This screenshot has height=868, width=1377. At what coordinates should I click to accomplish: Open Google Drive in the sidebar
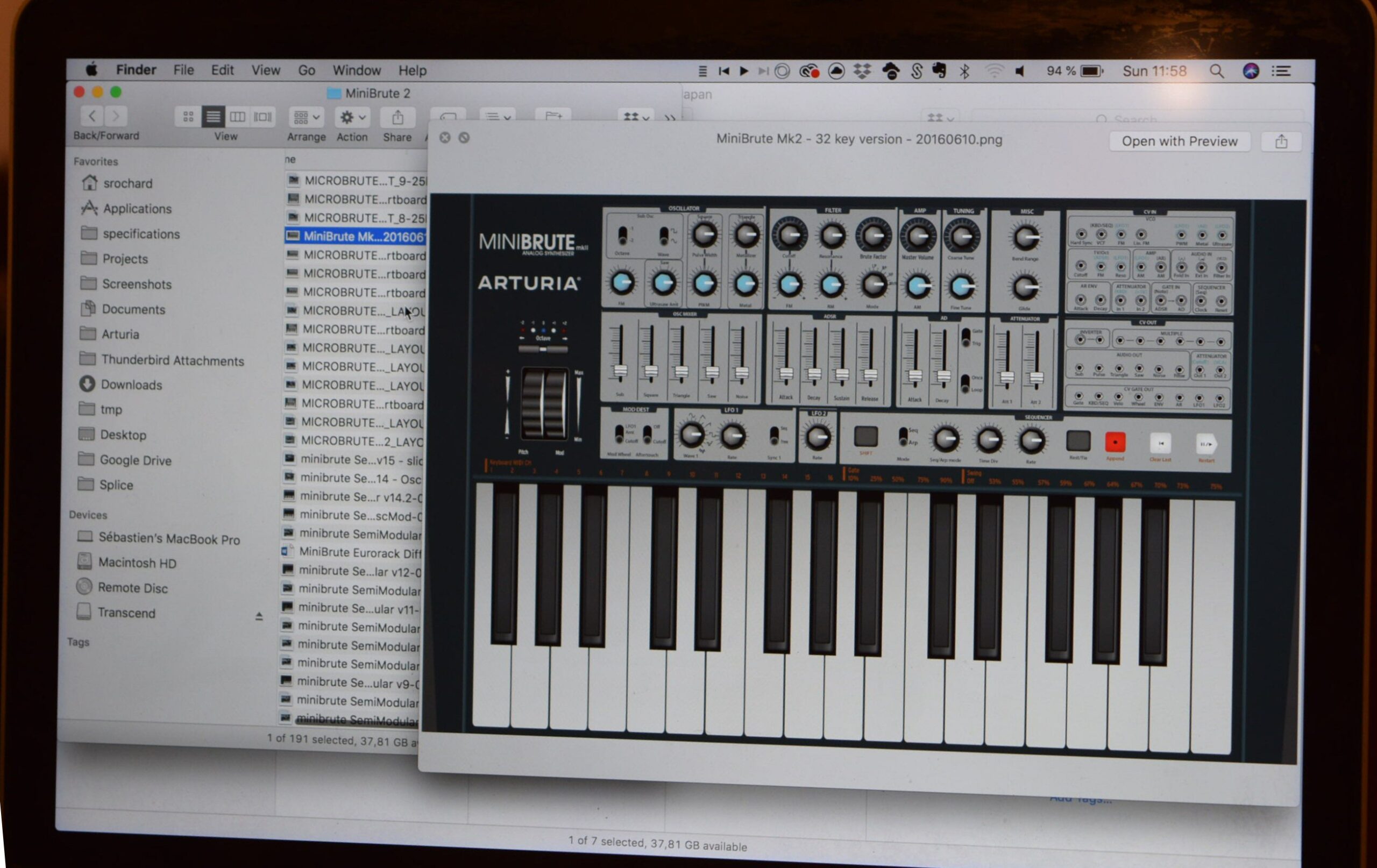click(x=135, y=460)
